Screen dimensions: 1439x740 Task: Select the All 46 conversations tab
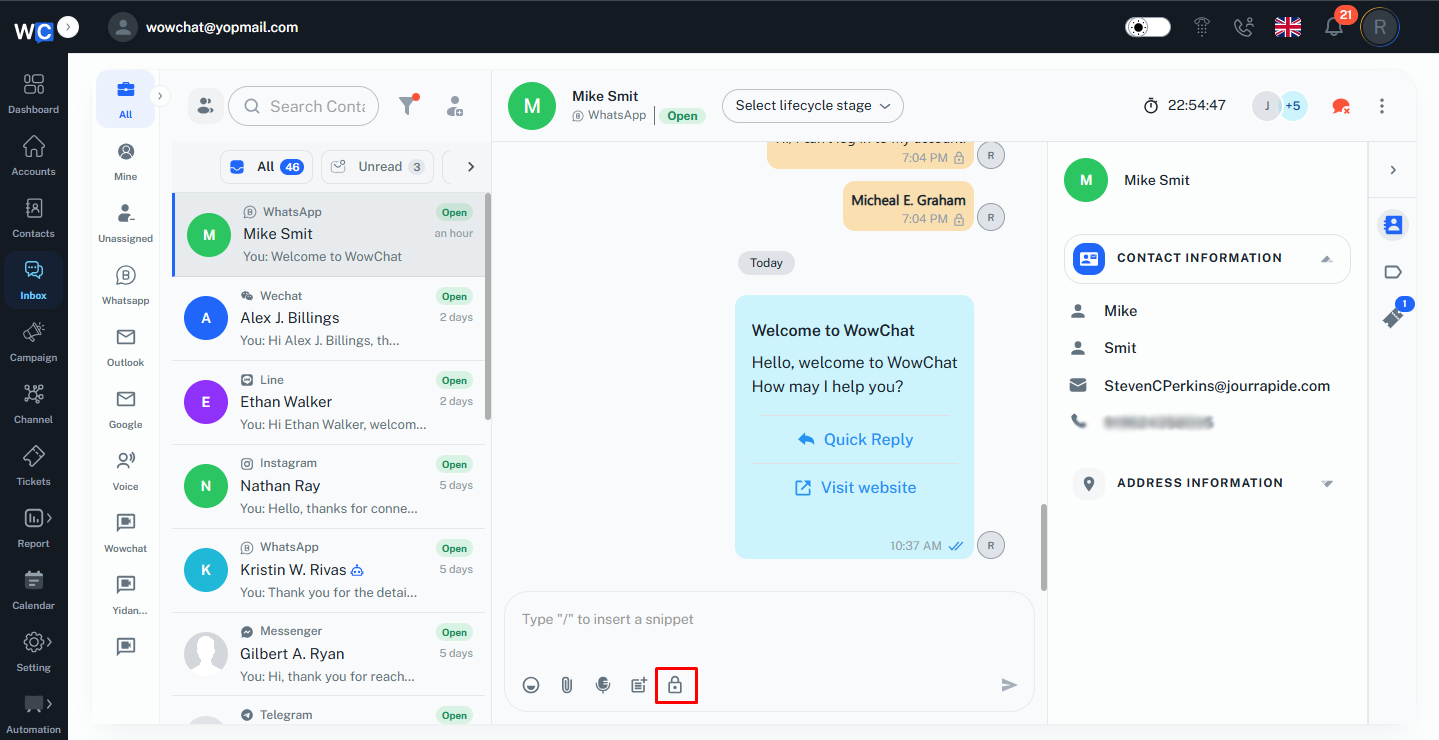click(266, 167)
